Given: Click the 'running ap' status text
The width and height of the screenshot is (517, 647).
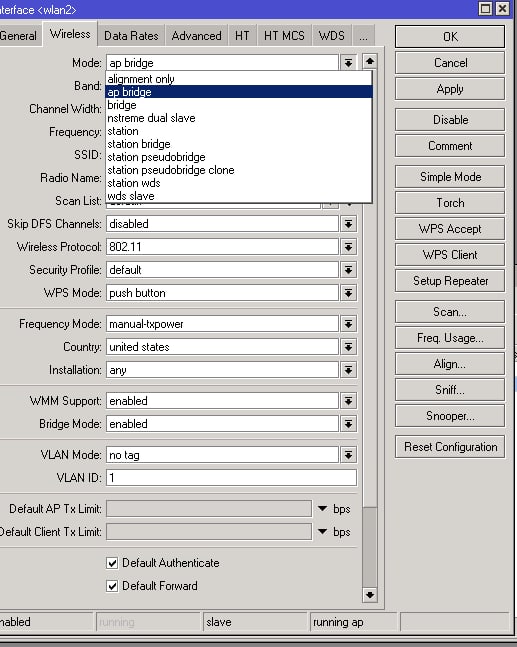Looking at the screenshot, I should 338,622.
